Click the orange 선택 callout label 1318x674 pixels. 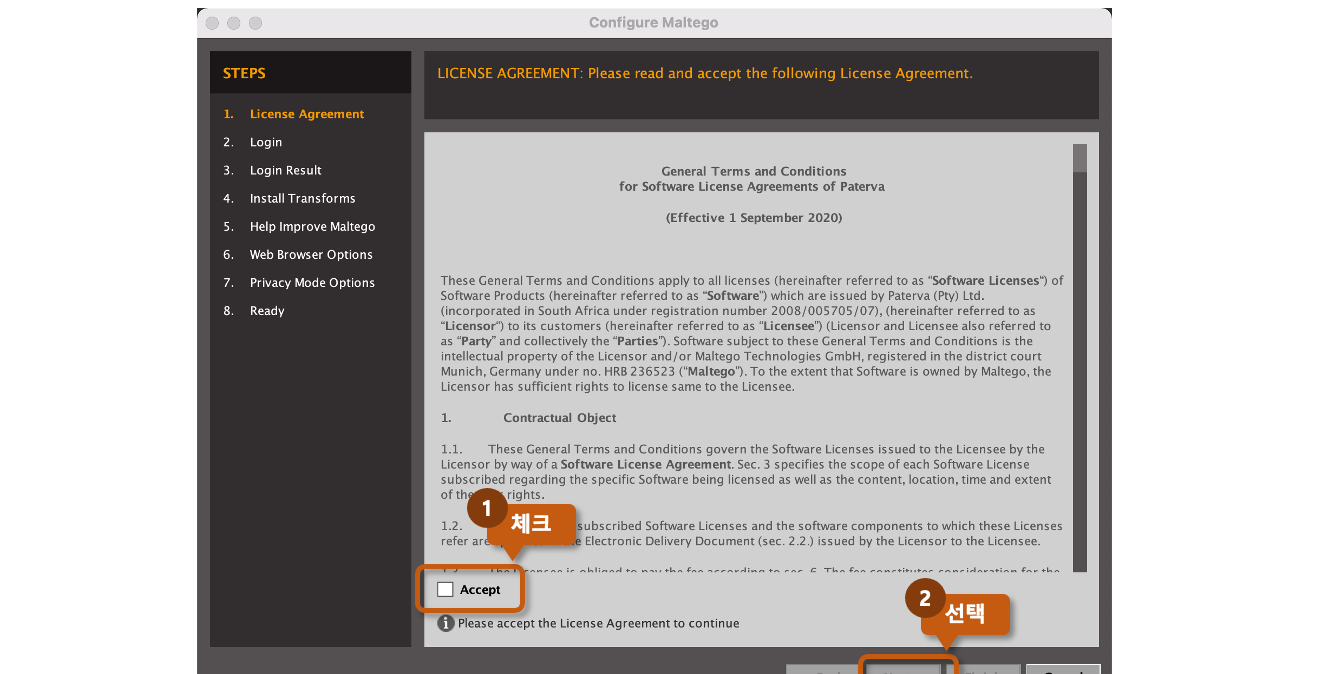coord(965,614)
